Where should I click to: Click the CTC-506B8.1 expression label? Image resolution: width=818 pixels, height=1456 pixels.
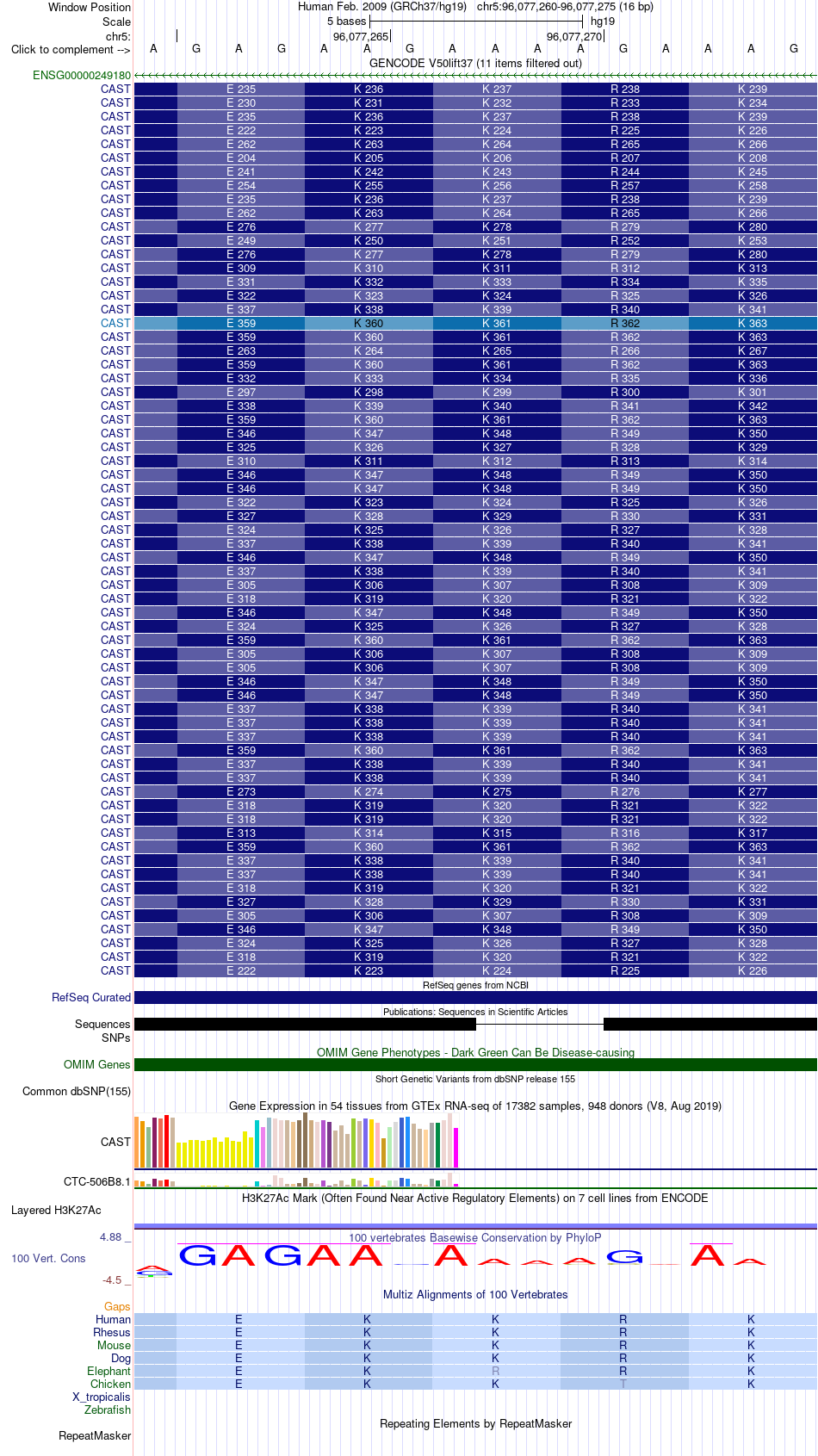[x=97, y=1182]
